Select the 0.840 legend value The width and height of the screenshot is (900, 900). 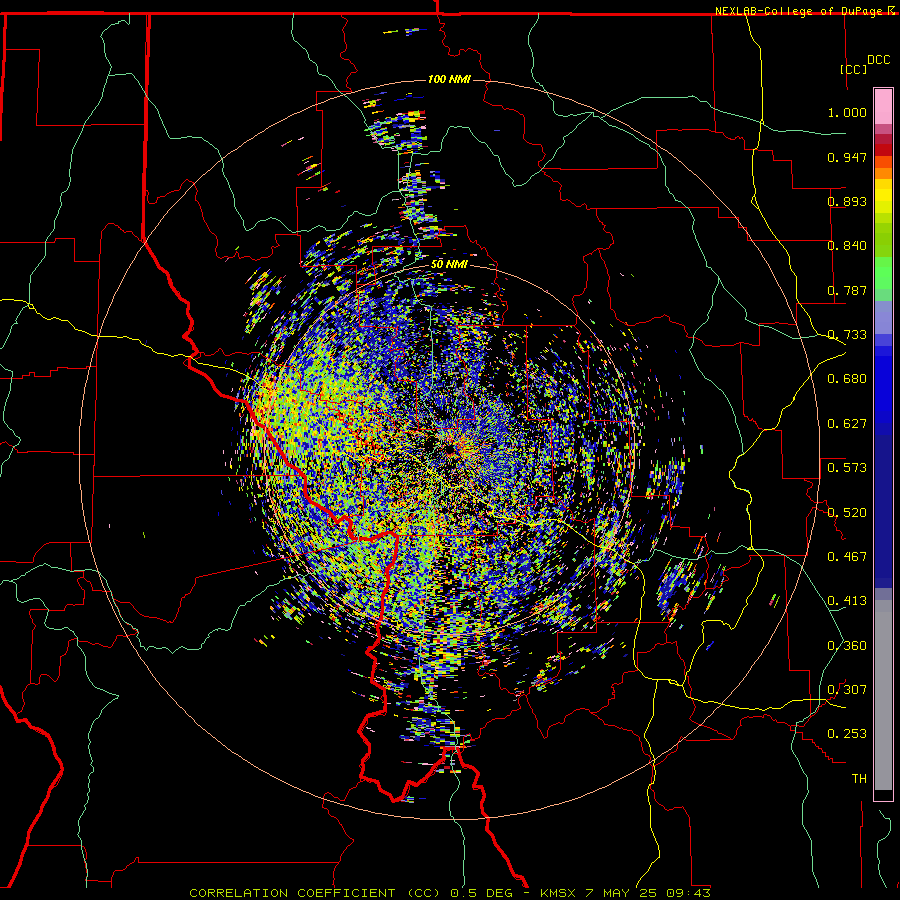pos(847,246)
